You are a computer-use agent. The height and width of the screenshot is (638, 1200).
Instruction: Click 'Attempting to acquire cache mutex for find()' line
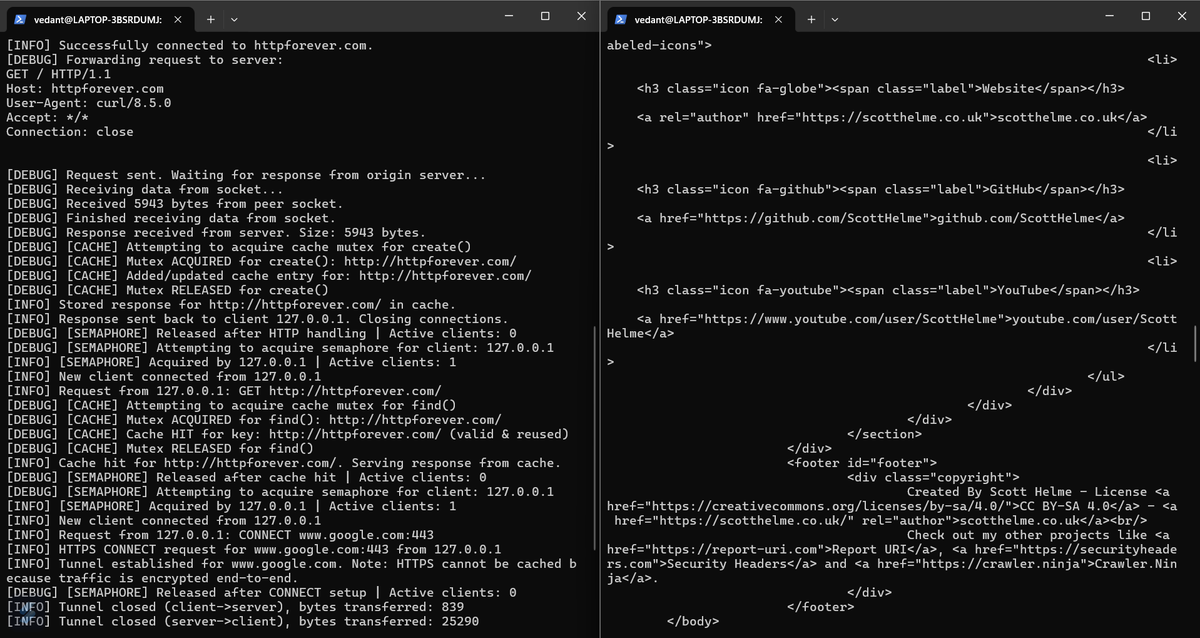click(231, 405)
